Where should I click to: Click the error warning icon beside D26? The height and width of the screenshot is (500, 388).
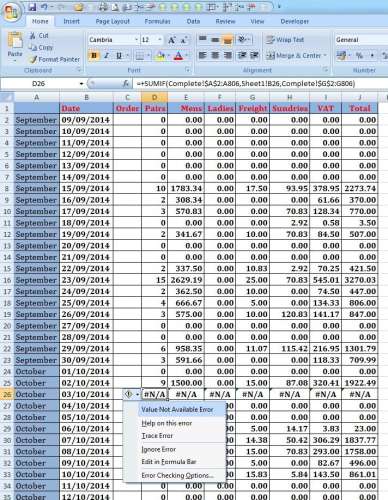pos(128,395)
